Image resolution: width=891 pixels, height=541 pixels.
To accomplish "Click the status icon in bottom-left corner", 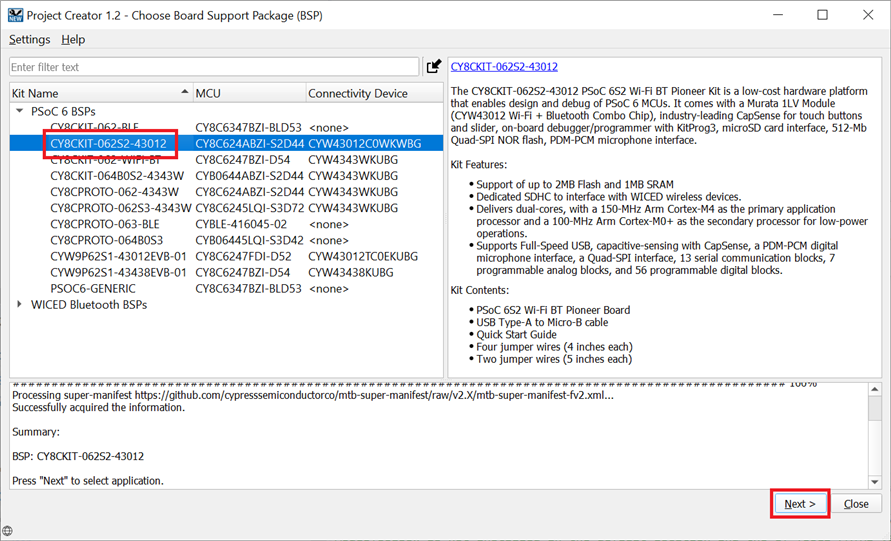I will tap(8, 532).
